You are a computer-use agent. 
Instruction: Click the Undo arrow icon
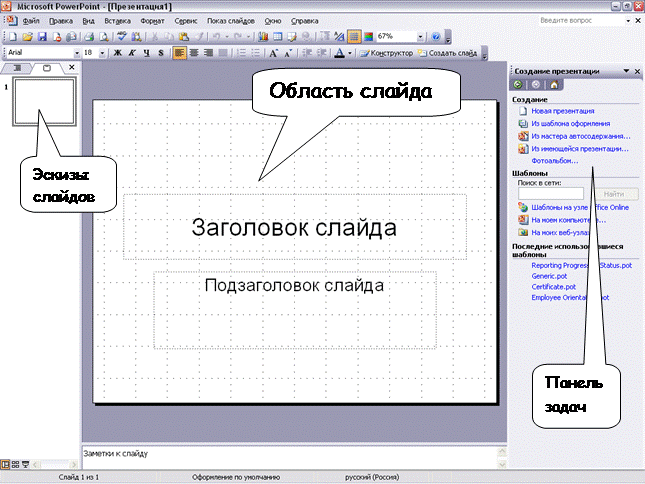pos(216,37)
